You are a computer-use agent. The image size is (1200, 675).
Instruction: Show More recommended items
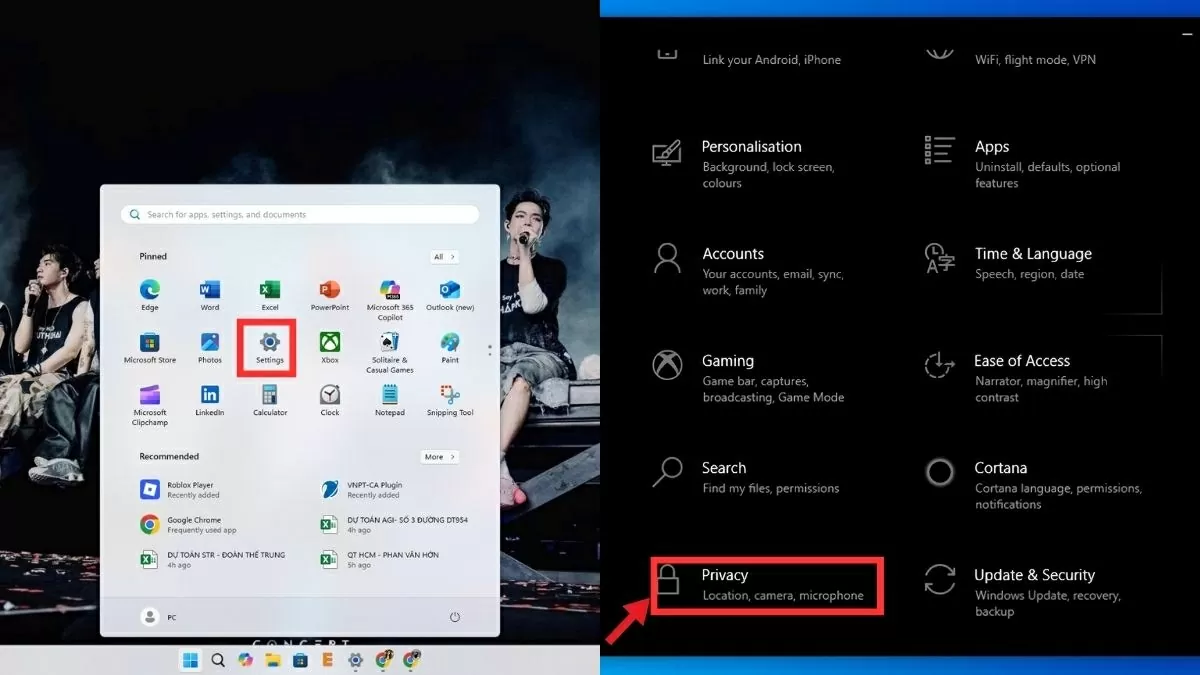[439, 456]
